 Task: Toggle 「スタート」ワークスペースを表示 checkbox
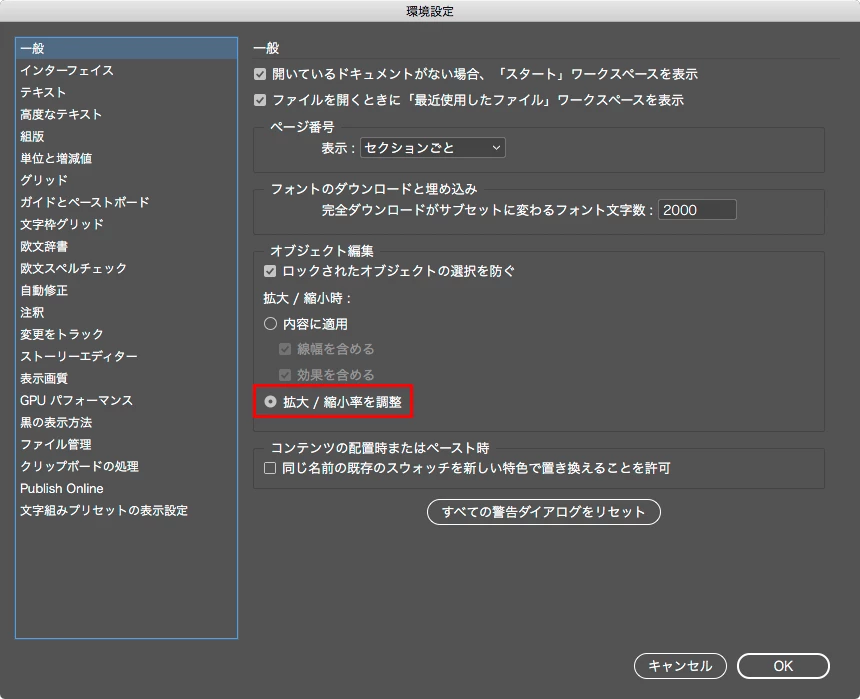coord(260,74)
